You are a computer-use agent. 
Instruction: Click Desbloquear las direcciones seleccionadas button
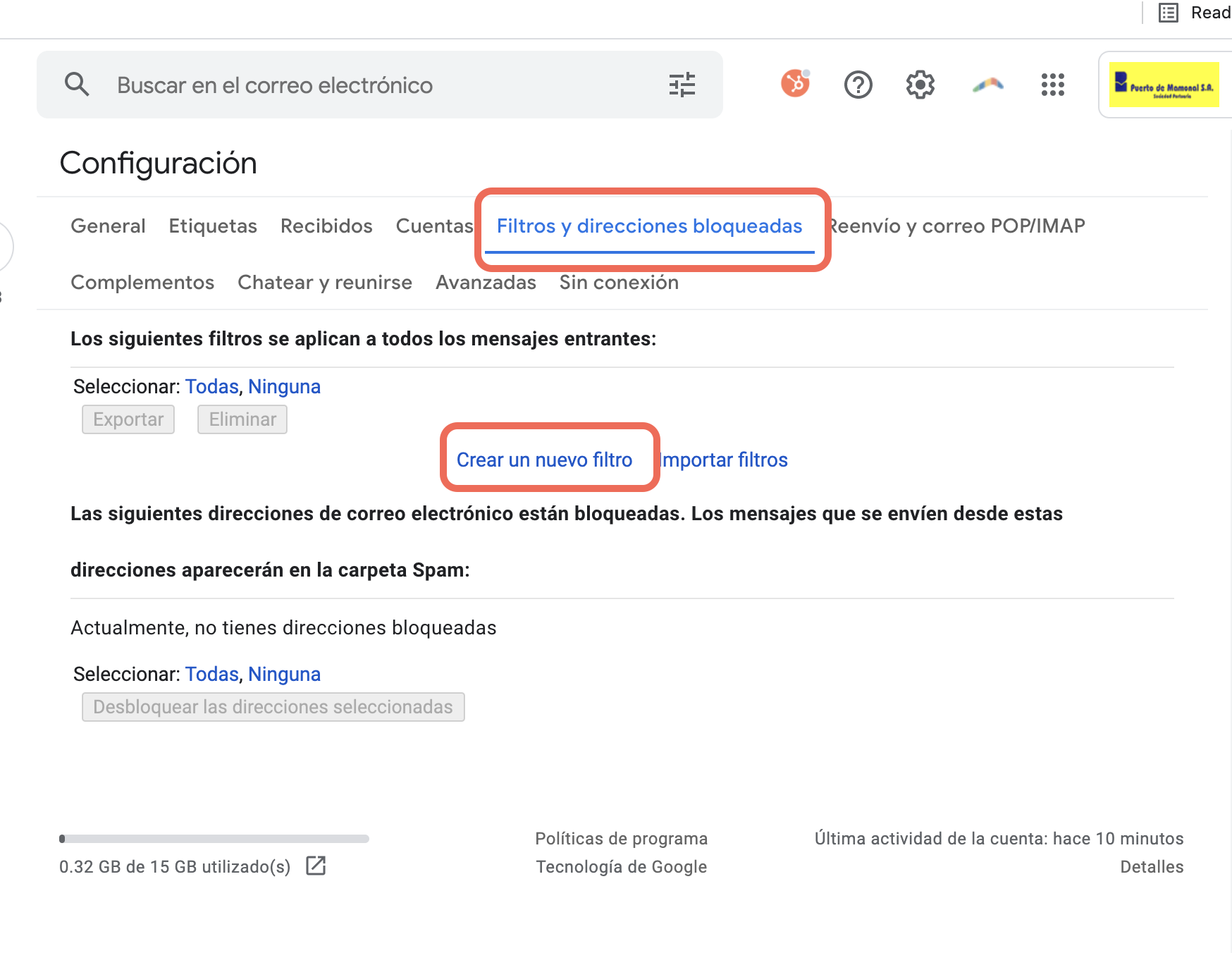273,707
